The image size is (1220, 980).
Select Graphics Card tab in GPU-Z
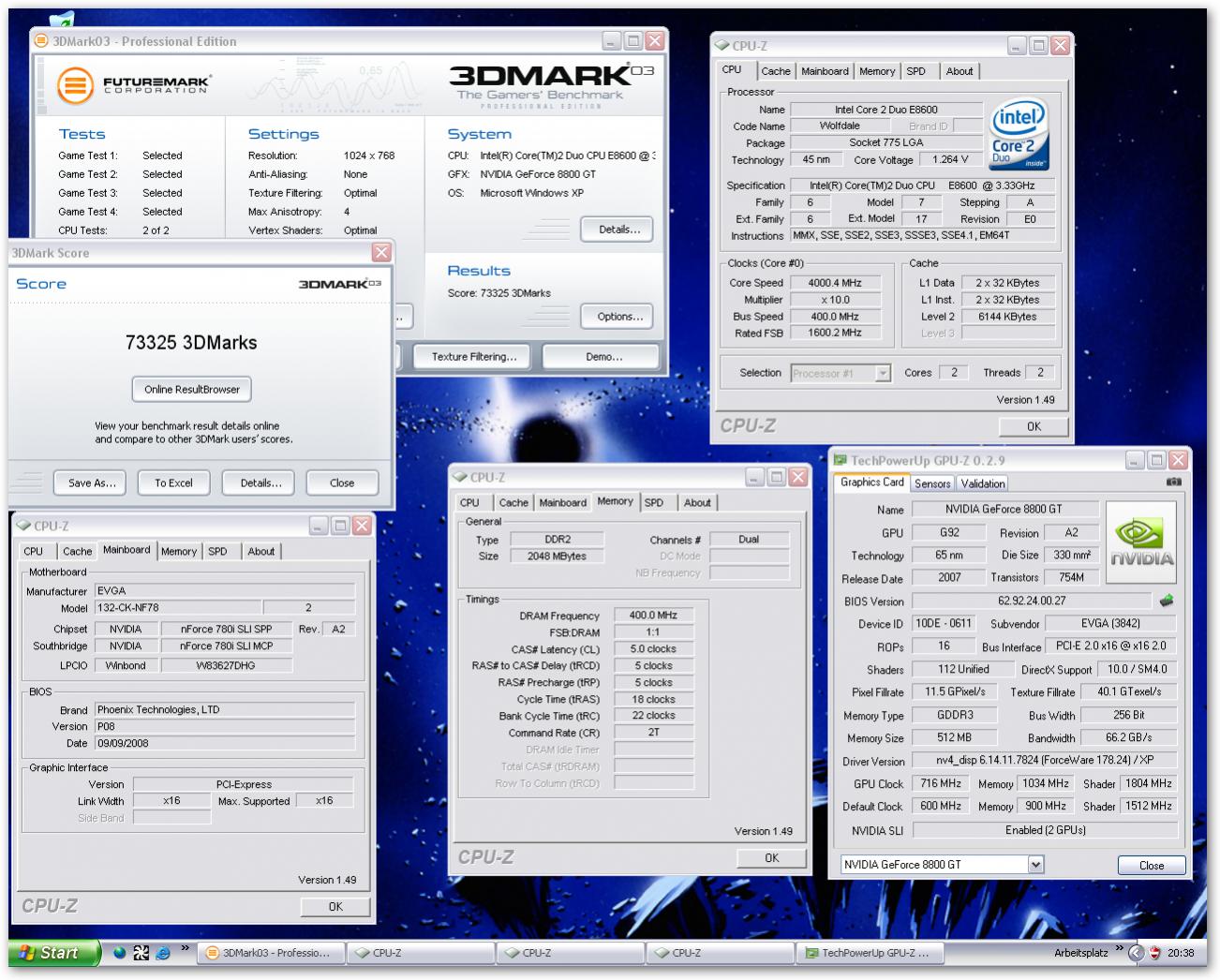872,483
